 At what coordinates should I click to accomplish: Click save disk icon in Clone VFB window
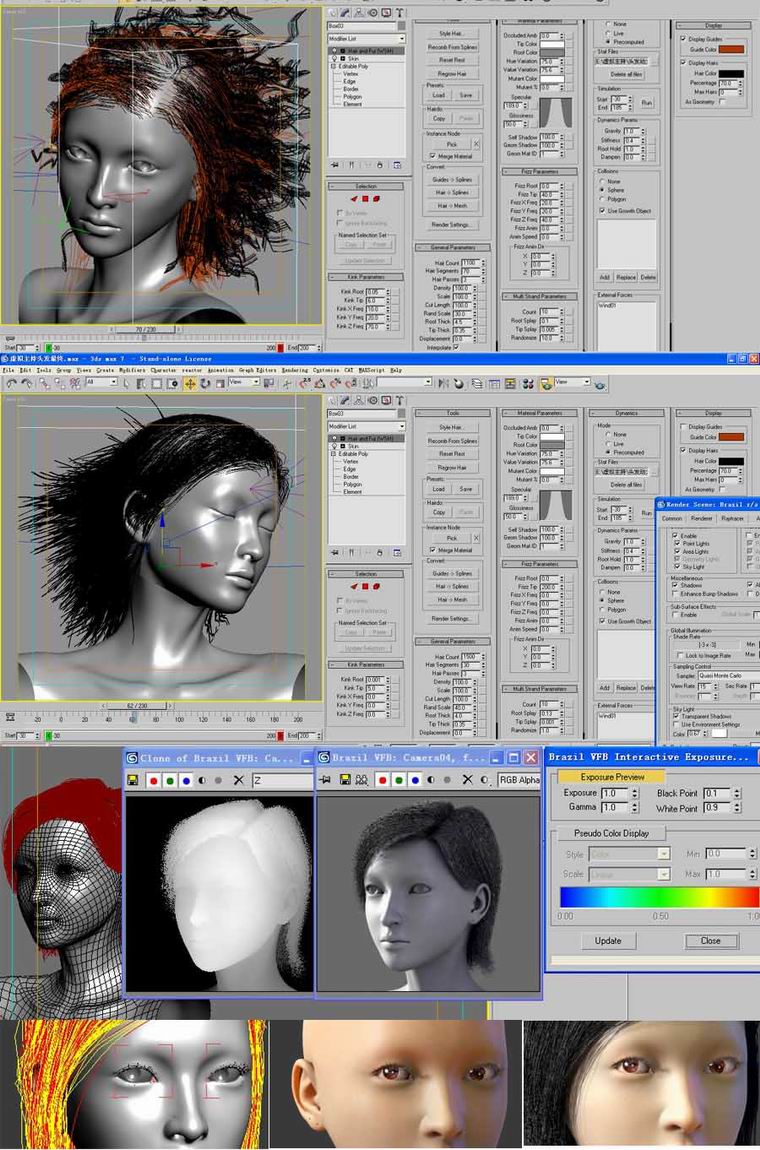132,780
